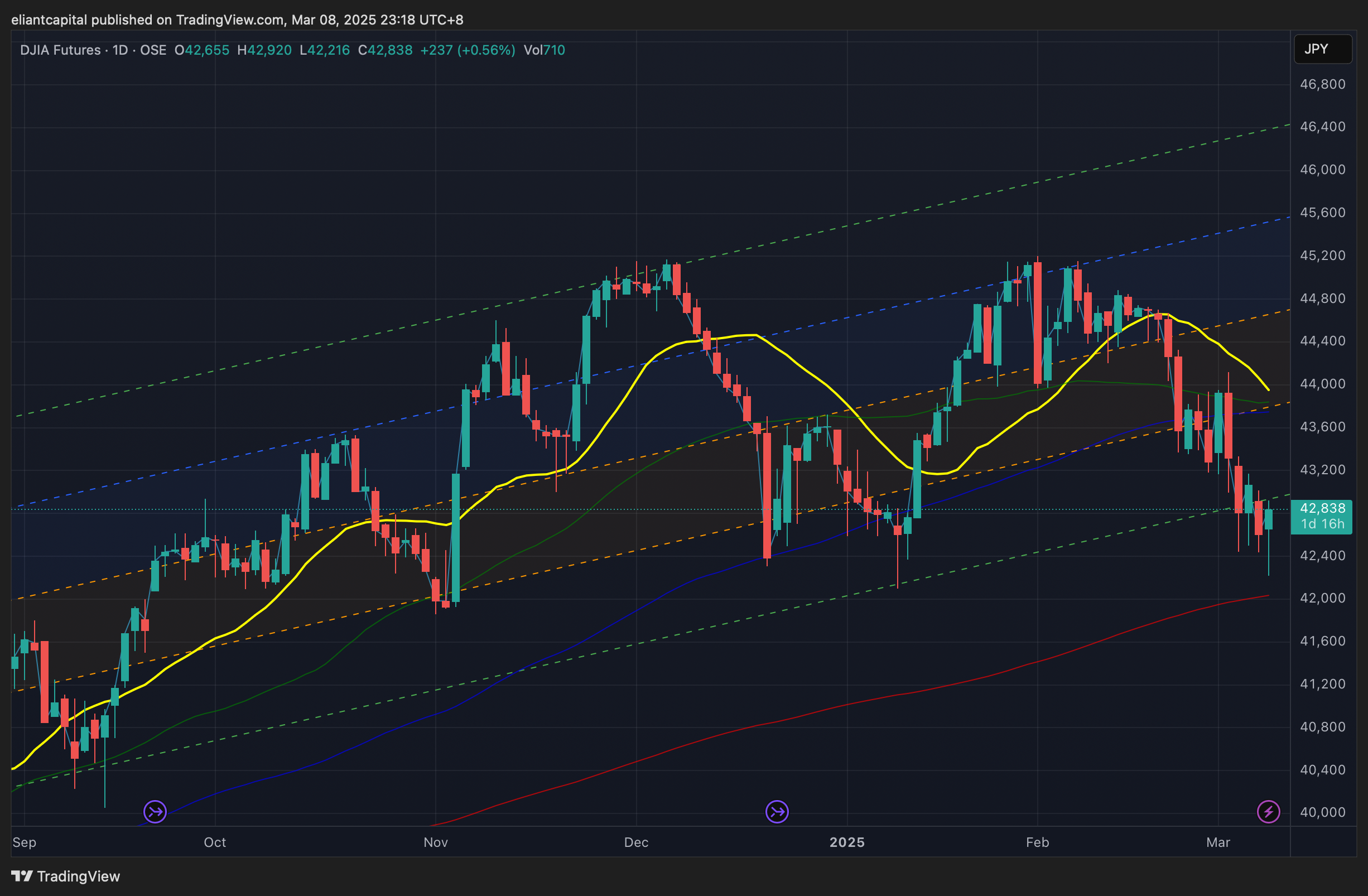Screen dimensions: 1368x896
Task: Click the 44,000 price scale label
Action: tap(1322, 384)
